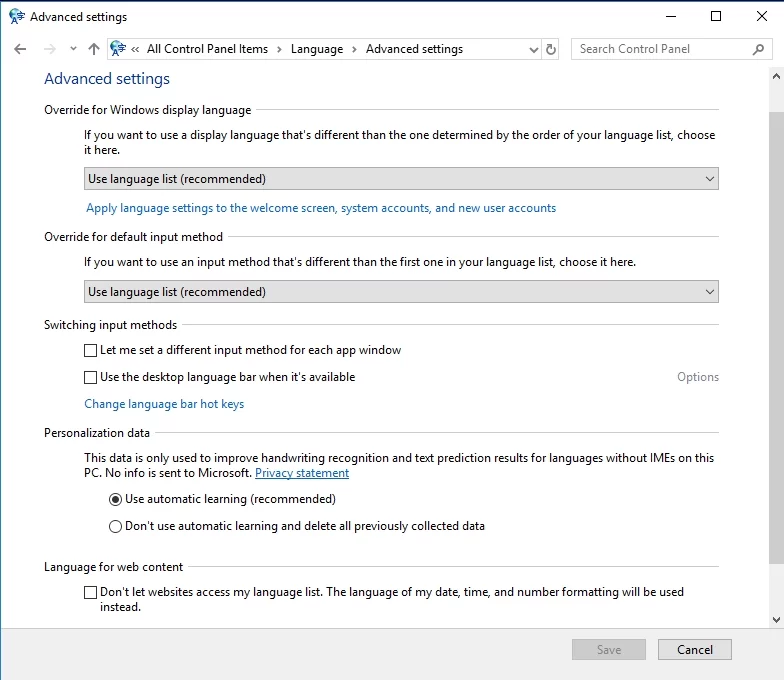The width and height of the screenshot is (784, 680).
Task: Go to All Control Panel Items breadcrumb
Action: [x=207, y=49]
